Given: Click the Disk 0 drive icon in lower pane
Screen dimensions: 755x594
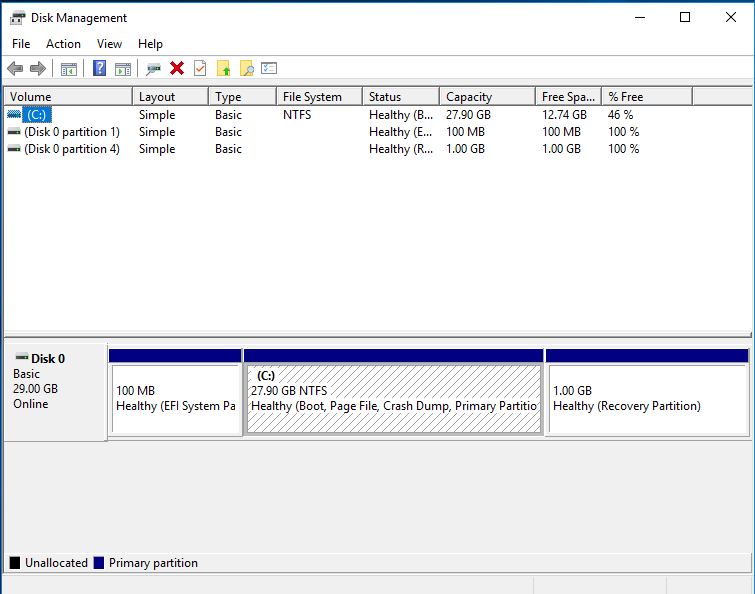Looking at the screenshot, I should coord(22,357).
